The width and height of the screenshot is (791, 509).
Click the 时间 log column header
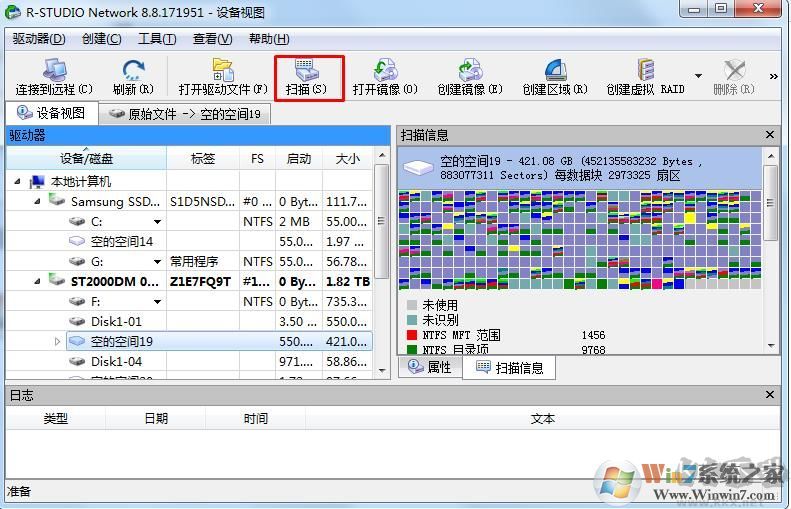tap(255, 418)
